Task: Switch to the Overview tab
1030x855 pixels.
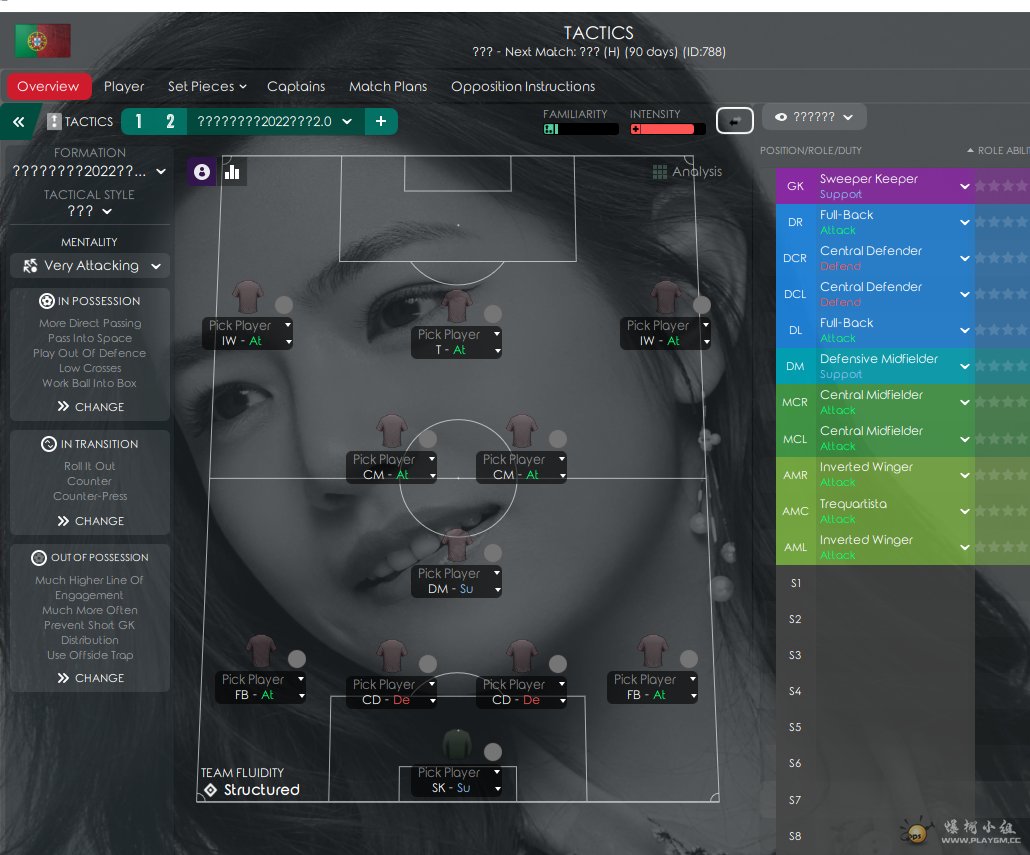Action: (x=48, y=86)
